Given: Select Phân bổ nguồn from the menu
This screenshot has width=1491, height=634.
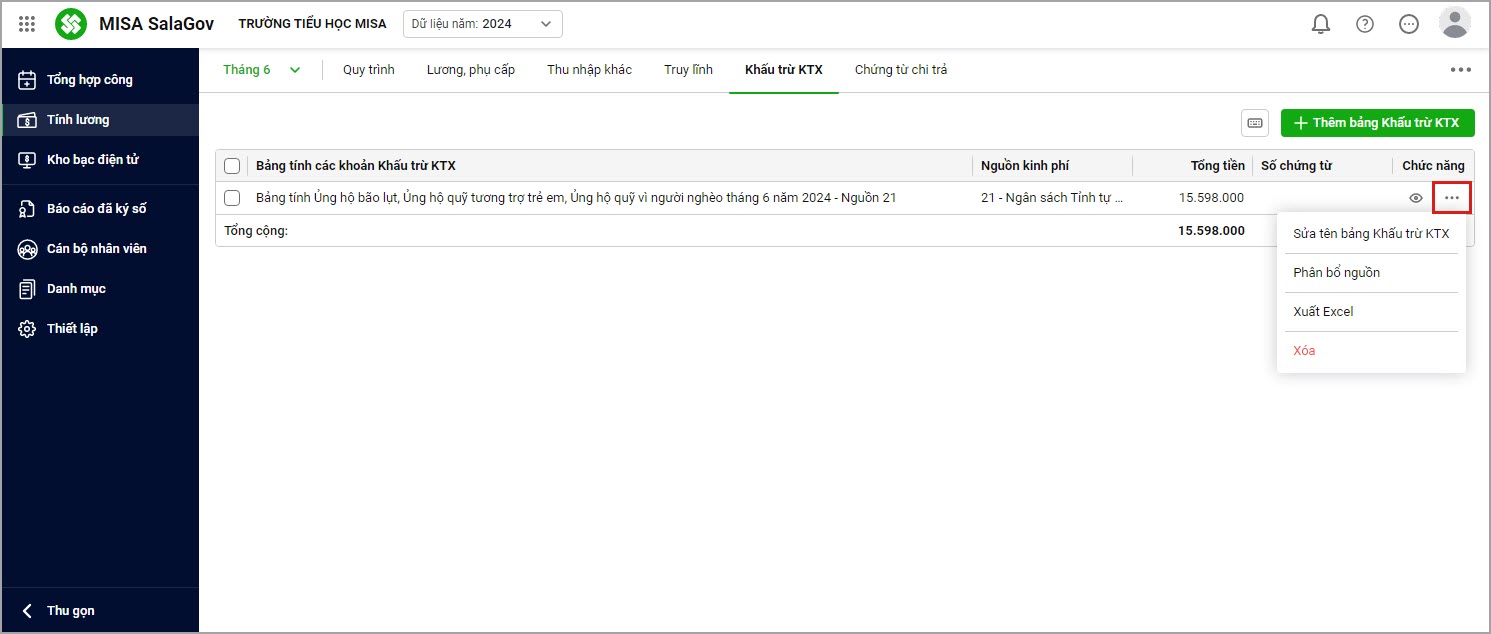Looking at the screenshot, I should 1336,273.
